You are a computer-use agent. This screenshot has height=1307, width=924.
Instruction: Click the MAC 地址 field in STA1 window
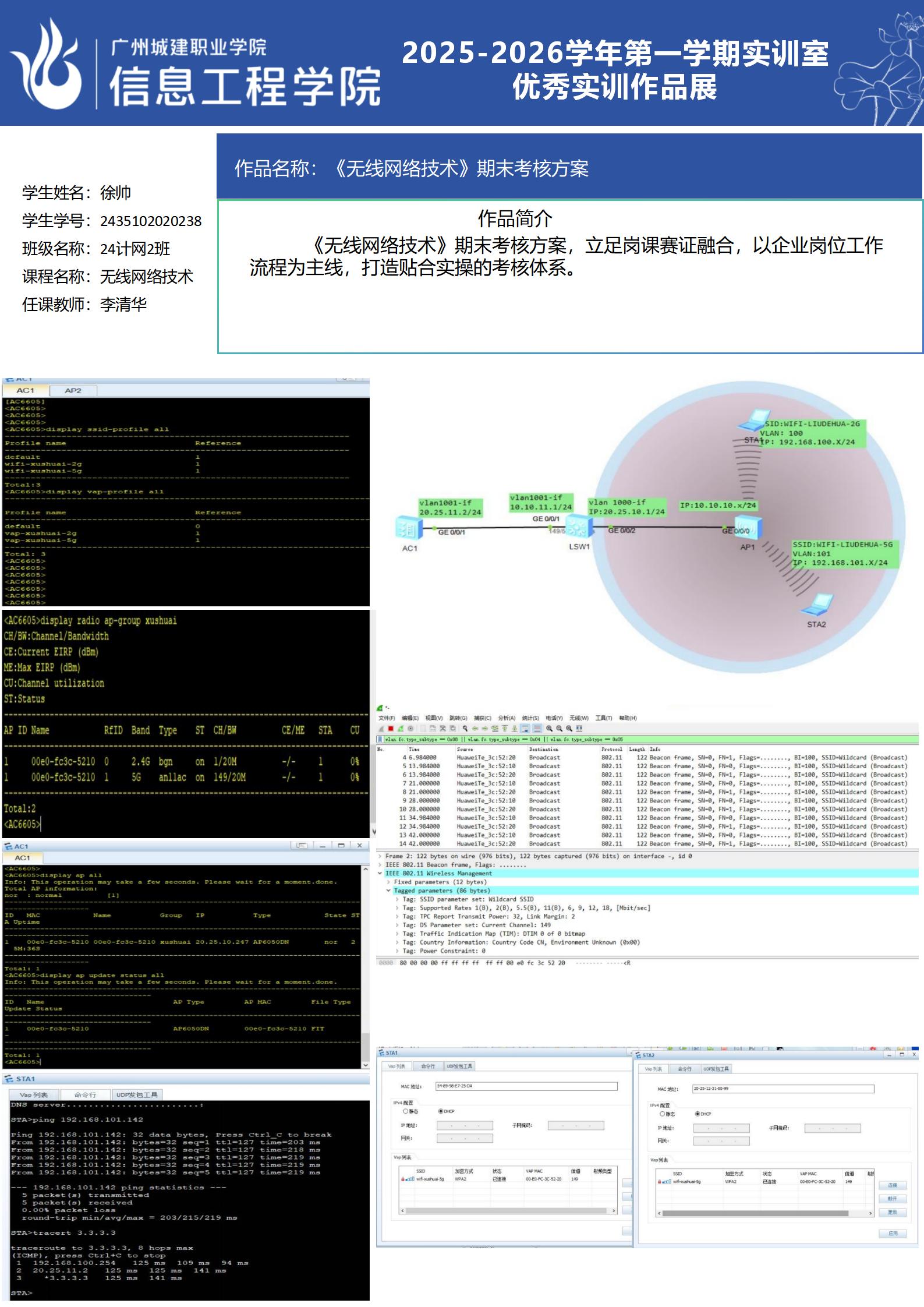pos(526,1086)
